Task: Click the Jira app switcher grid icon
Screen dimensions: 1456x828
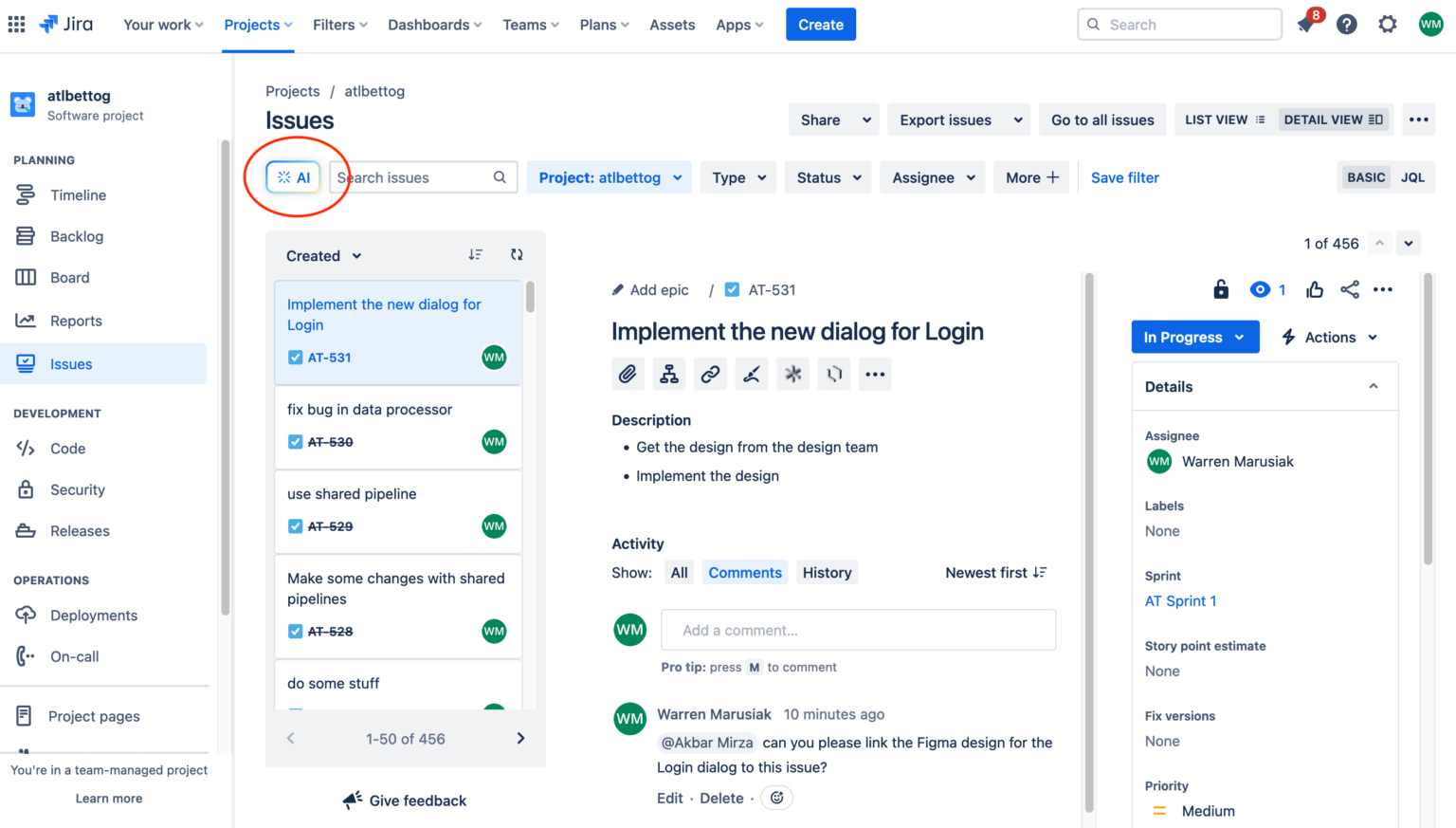Action: pos(16,24)
